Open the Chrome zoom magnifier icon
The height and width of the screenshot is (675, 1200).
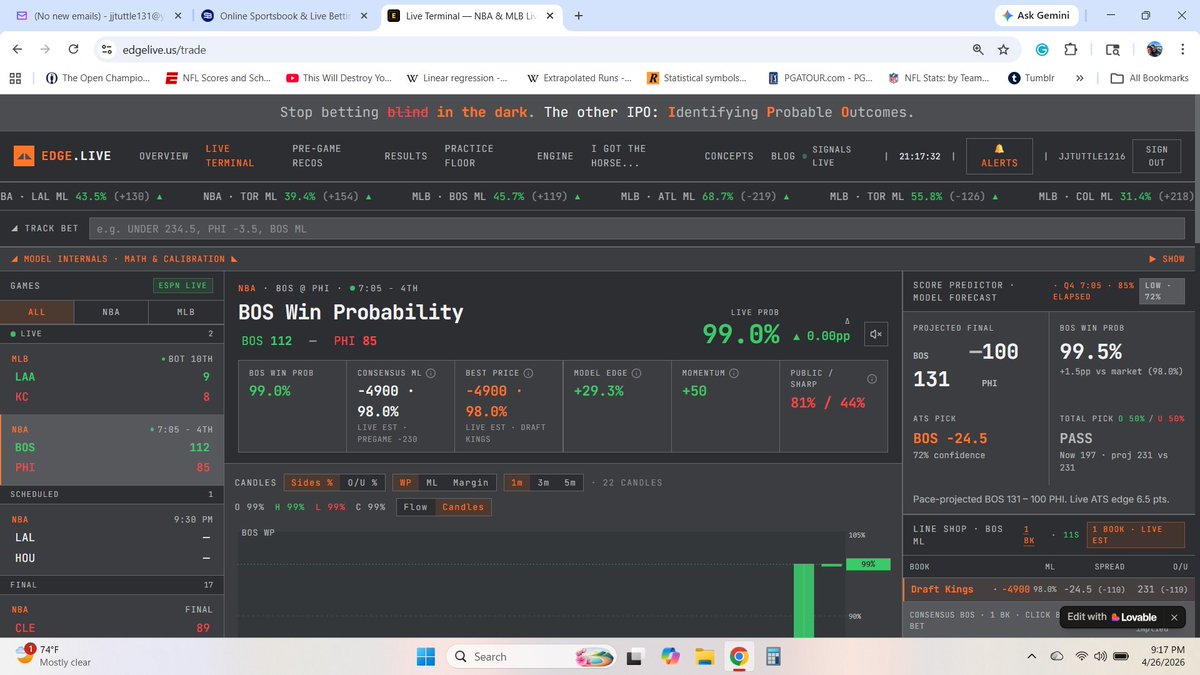click(x=977, y=49)
